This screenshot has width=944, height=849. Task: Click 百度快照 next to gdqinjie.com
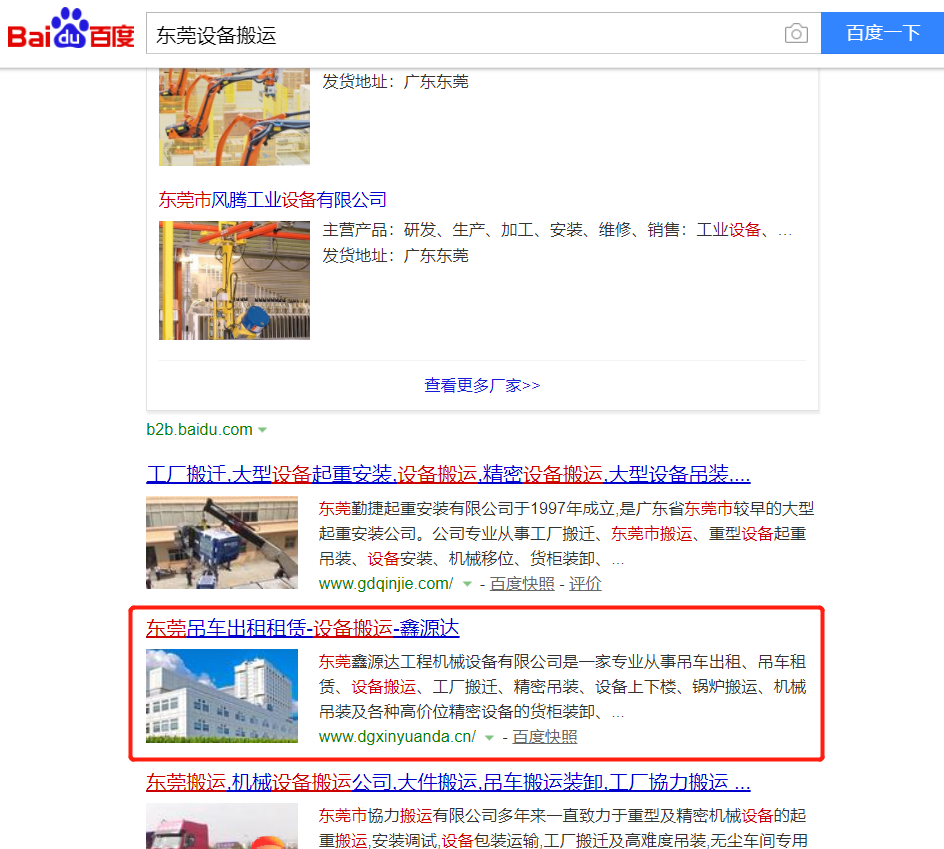(522, 584)
